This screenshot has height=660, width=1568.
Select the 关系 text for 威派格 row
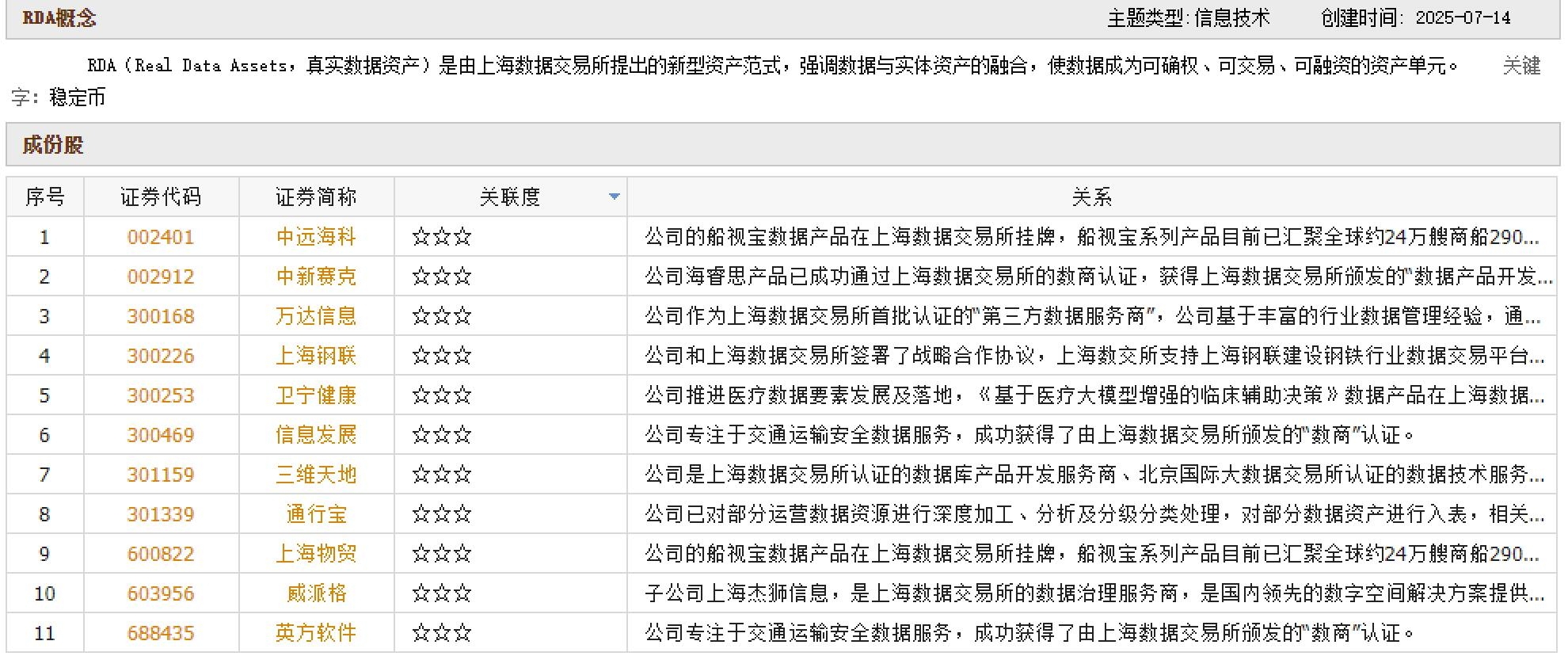1094,593
